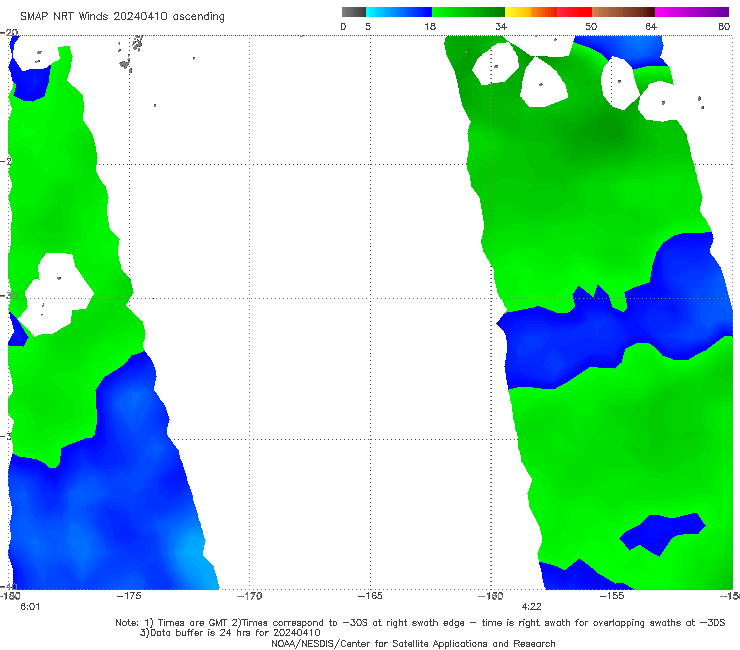This screenshot has width=740, height=650.
Task: Click the small isolated blue patch in the southeastern green area
Action: tap(662, 533)
